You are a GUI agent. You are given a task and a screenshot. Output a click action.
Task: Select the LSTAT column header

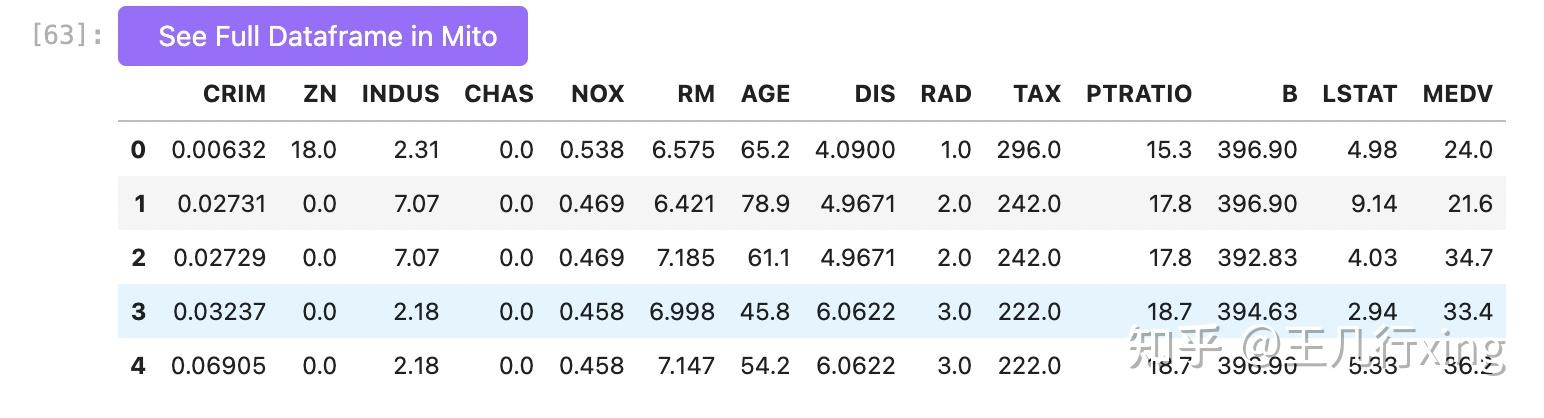point(1358,94)
